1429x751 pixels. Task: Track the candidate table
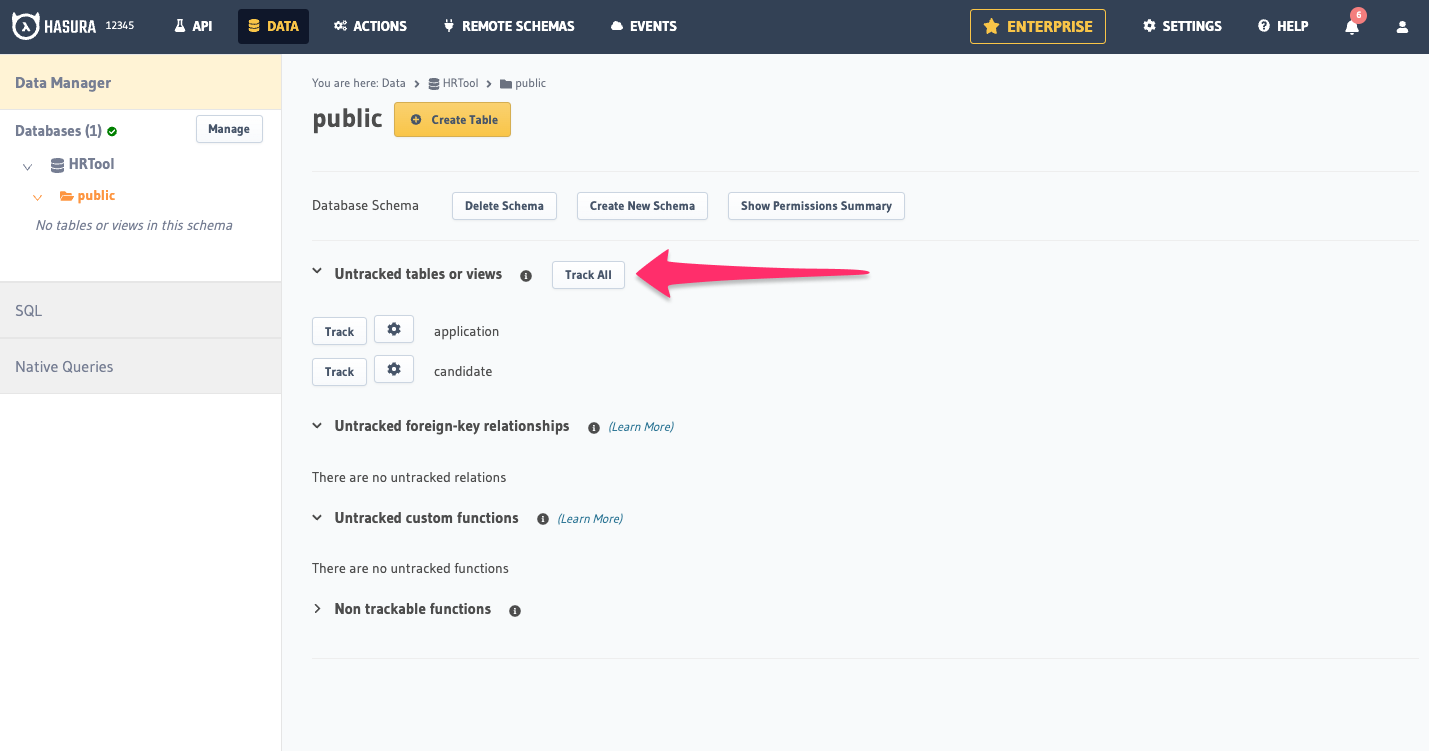click(x=339, y=371)
